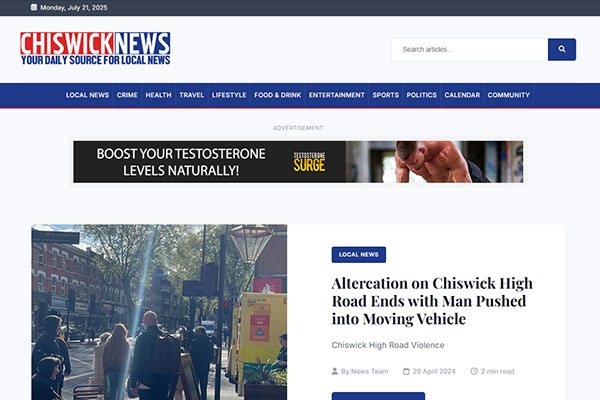600x400 pixels.
Task: Click the calendar icon by 29 April 2024
Action: [x=406, y=371]
